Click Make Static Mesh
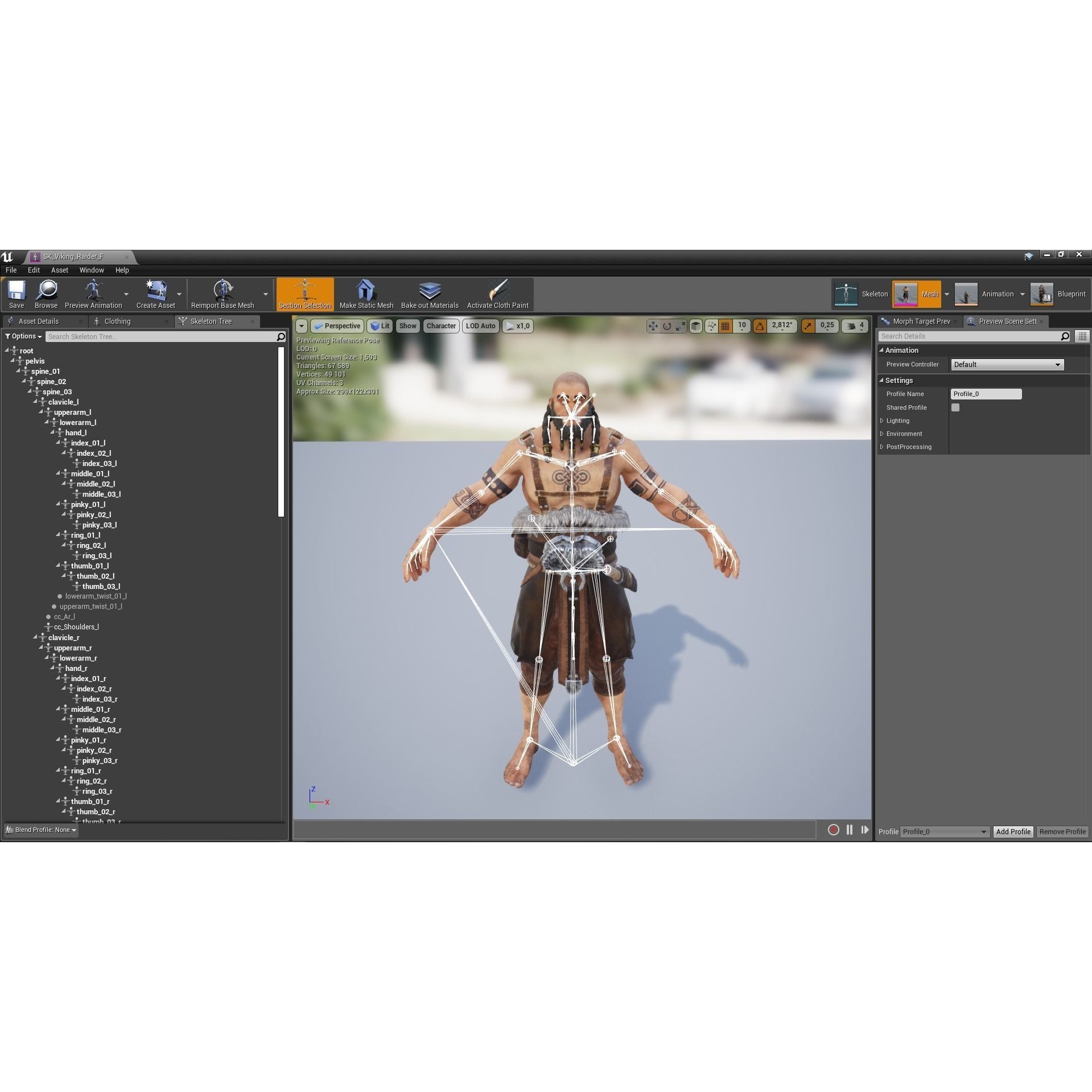Image resolution: width=1092 pixels, height=1092 pixels. click(x=366, y=293)
